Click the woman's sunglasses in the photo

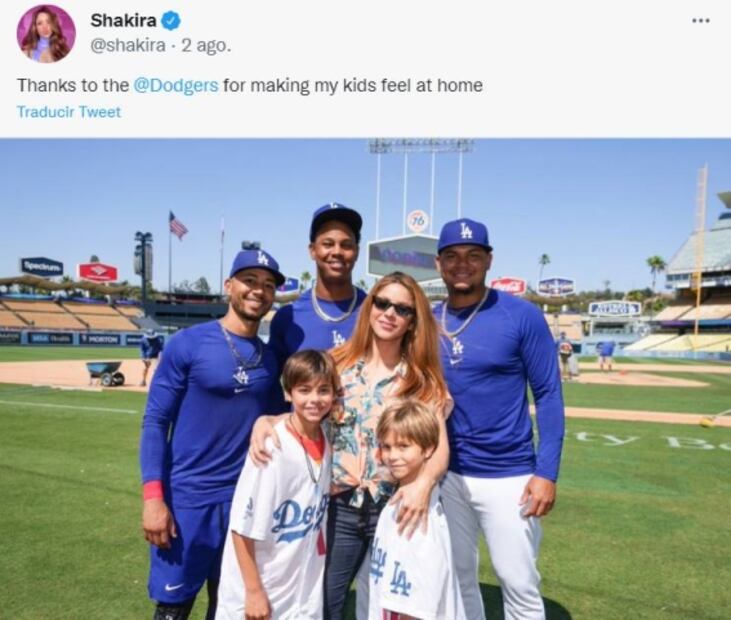click(393, 306)
